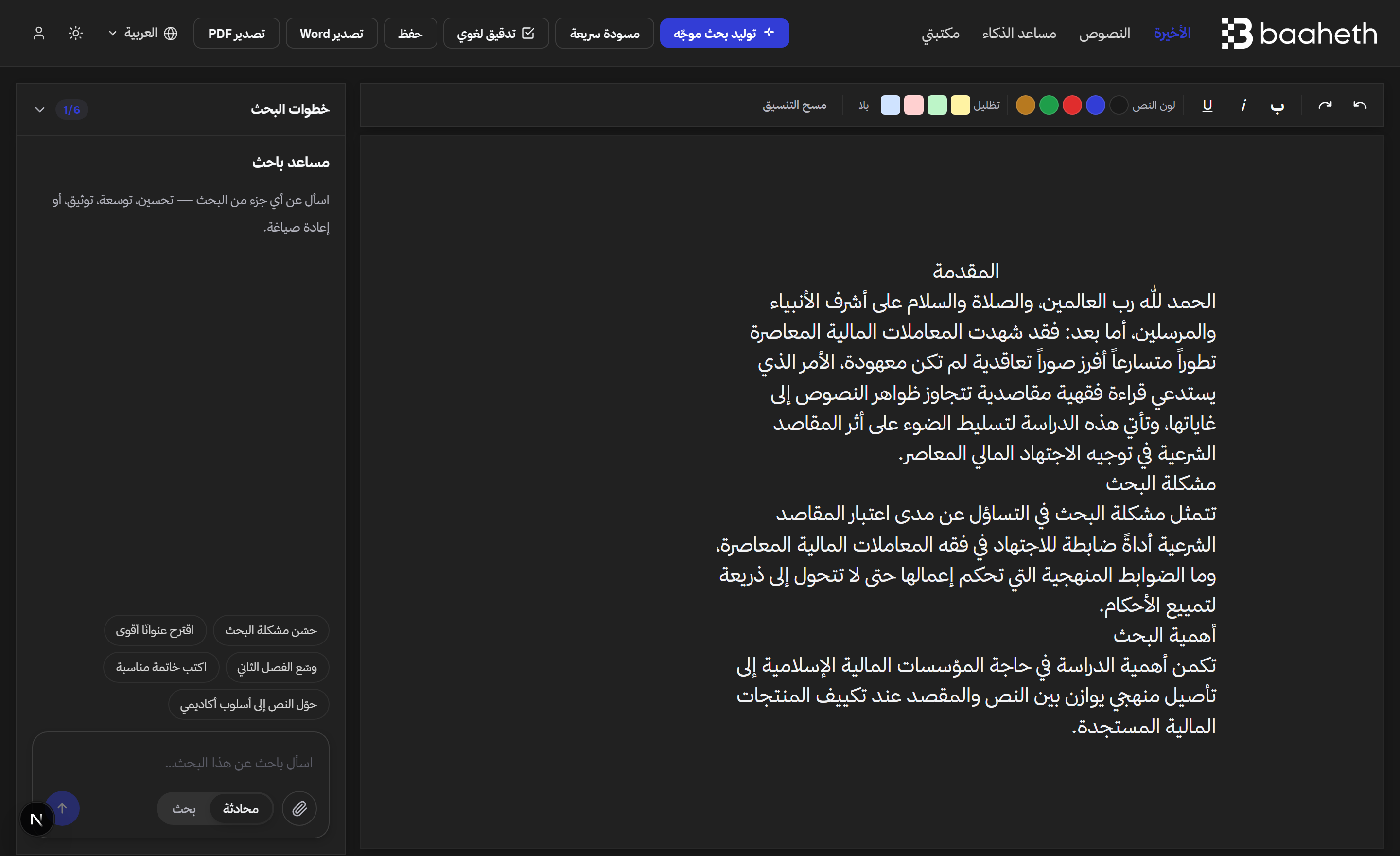Click the redo arrow icon
1400x856 pixels.
pyautogui.click(x=1325, y=105)
